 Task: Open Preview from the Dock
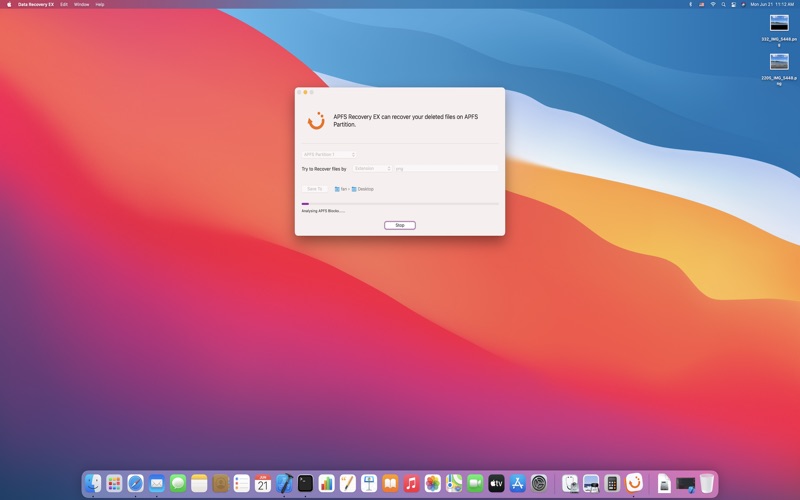pos(591,483)
